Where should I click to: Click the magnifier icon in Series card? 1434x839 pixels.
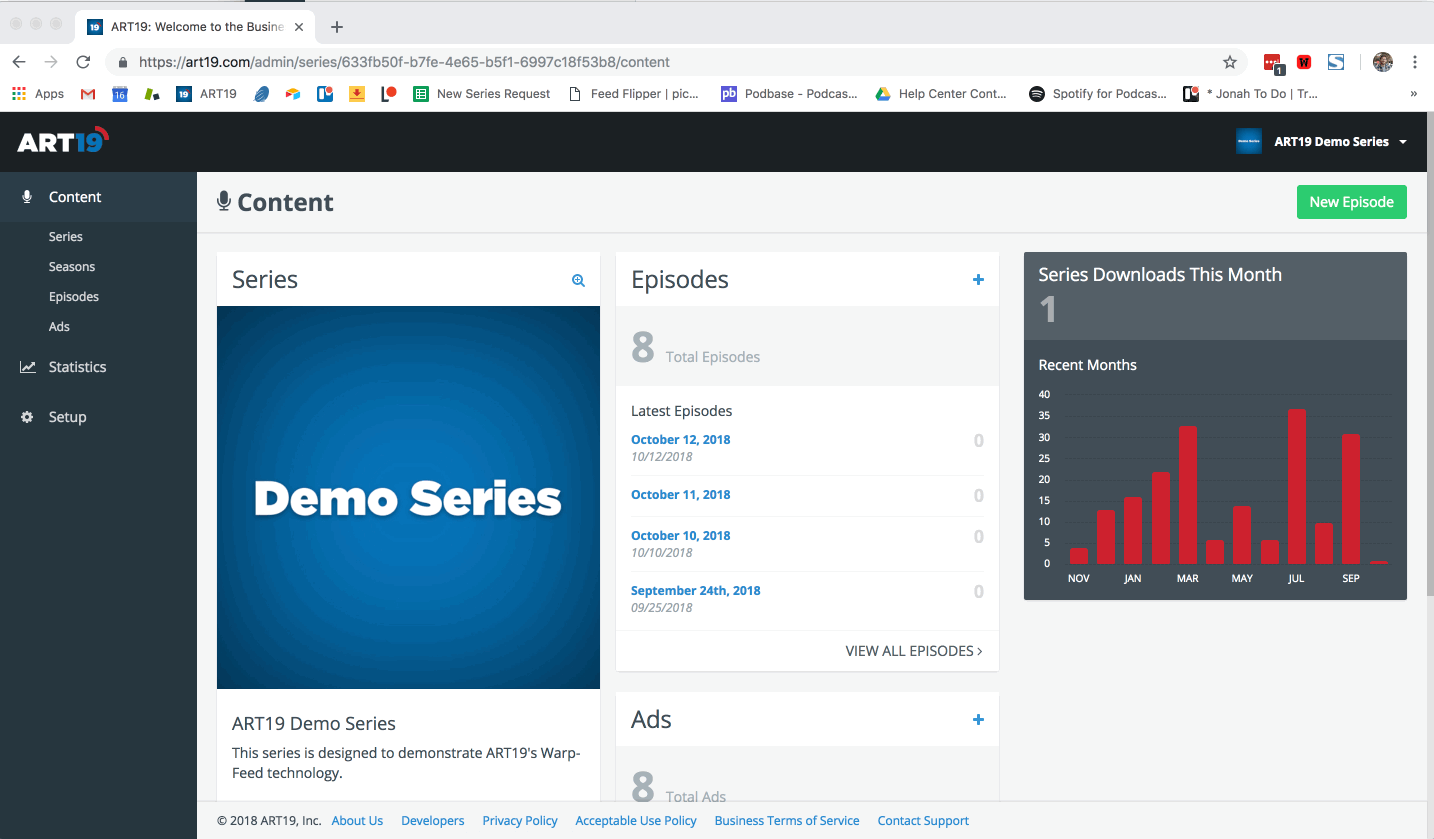point(578,281)
